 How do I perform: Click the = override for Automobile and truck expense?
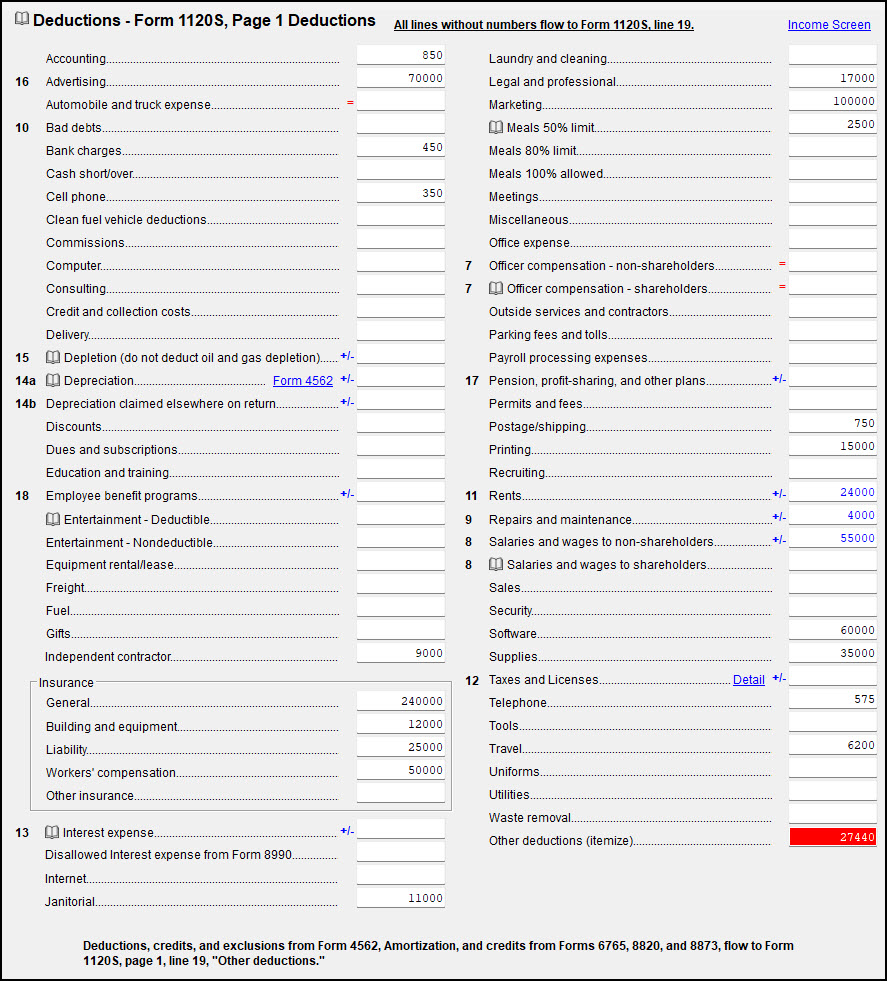tap(350, 103)
